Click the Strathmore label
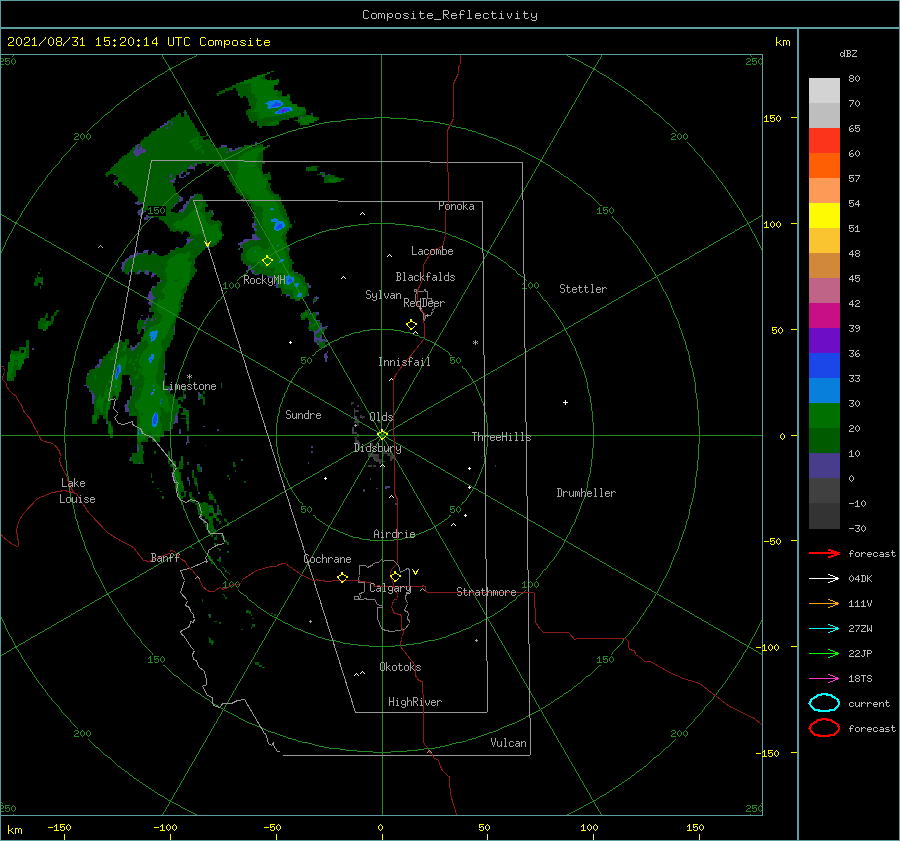 pos(486,592)
